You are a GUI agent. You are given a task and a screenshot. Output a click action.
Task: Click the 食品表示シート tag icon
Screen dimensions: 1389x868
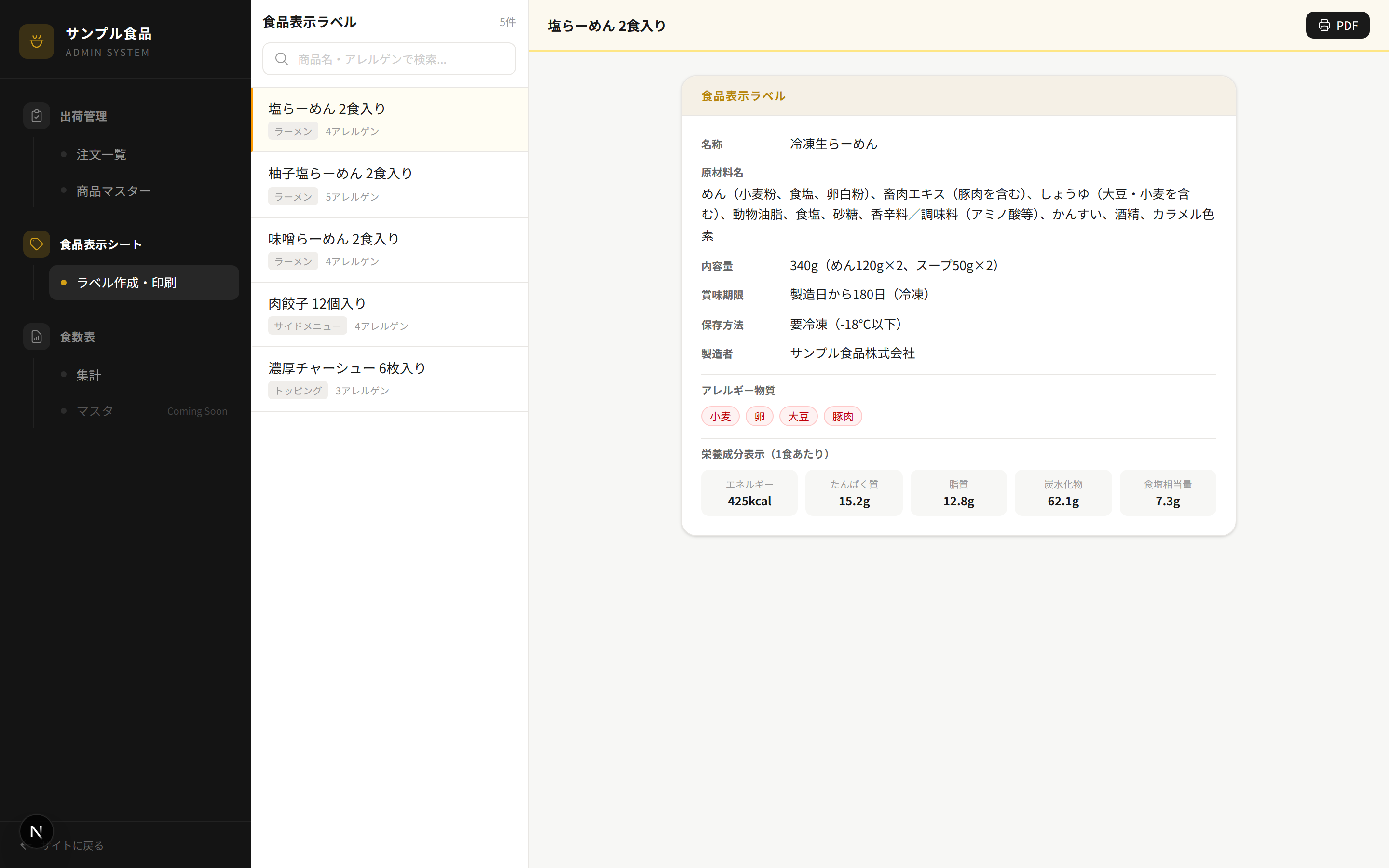(36, 244)
